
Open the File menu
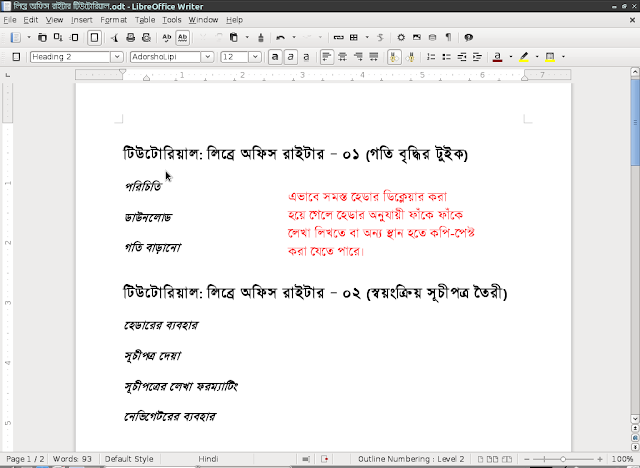click(10, 20)
